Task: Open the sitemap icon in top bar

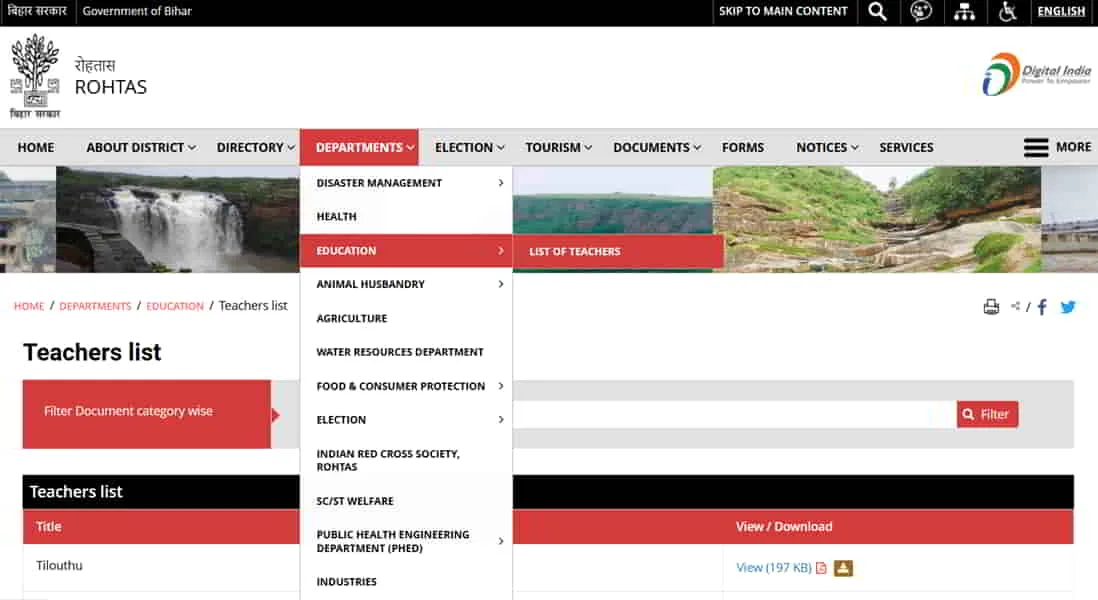Action: [x=964, y=11]
